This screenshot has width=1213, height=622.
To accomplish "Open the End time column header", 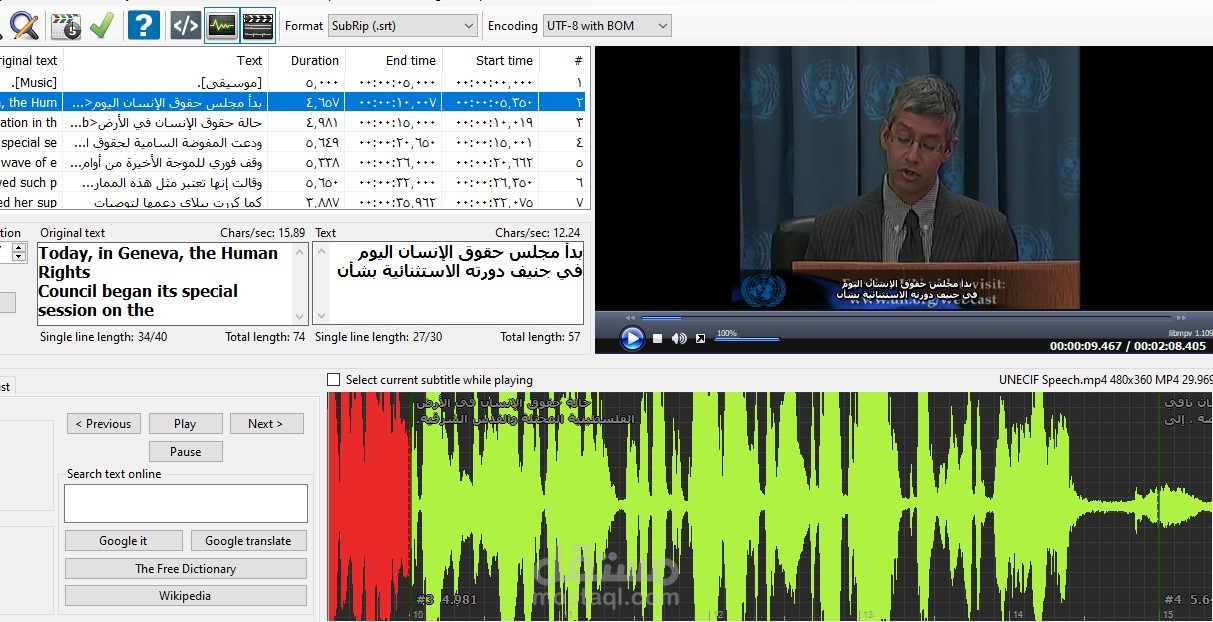I will [413, 60].
